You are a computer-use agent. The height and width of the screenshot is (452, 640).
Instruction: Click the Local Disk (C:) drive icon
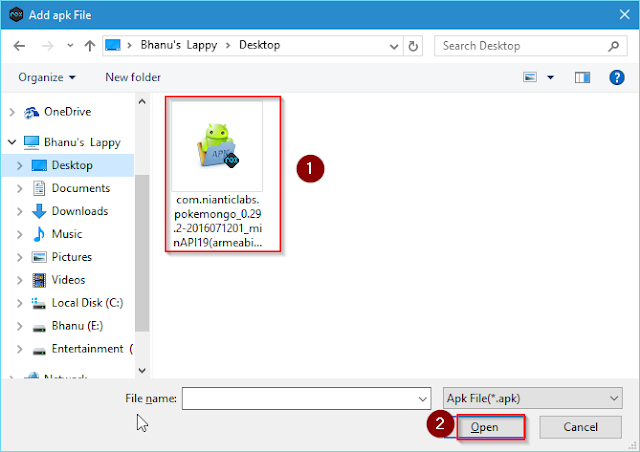tap(38, 303)
